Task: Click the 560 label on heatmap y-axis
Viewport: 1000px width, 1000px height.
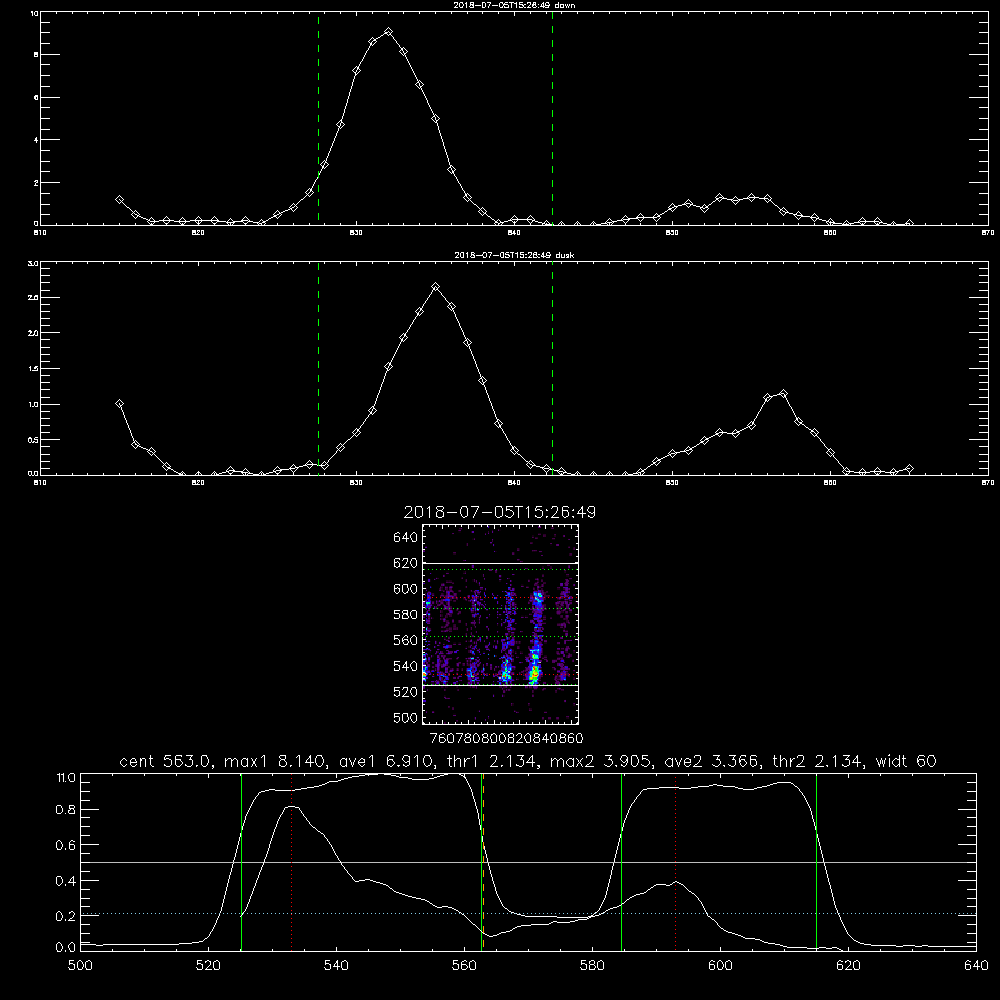Action: [406, 640]
